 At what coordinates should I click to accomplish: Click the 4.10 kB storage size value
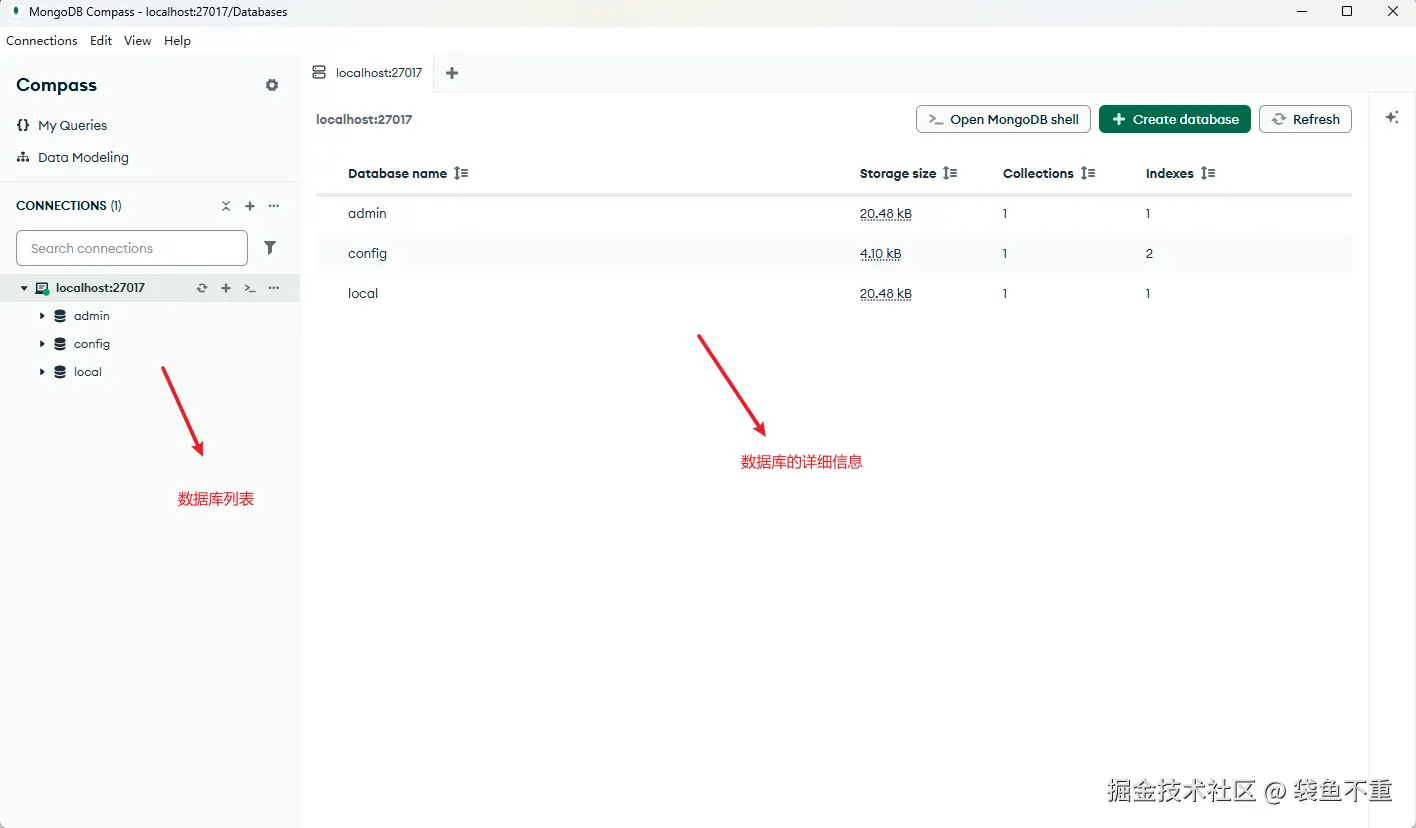click(880, 254)
